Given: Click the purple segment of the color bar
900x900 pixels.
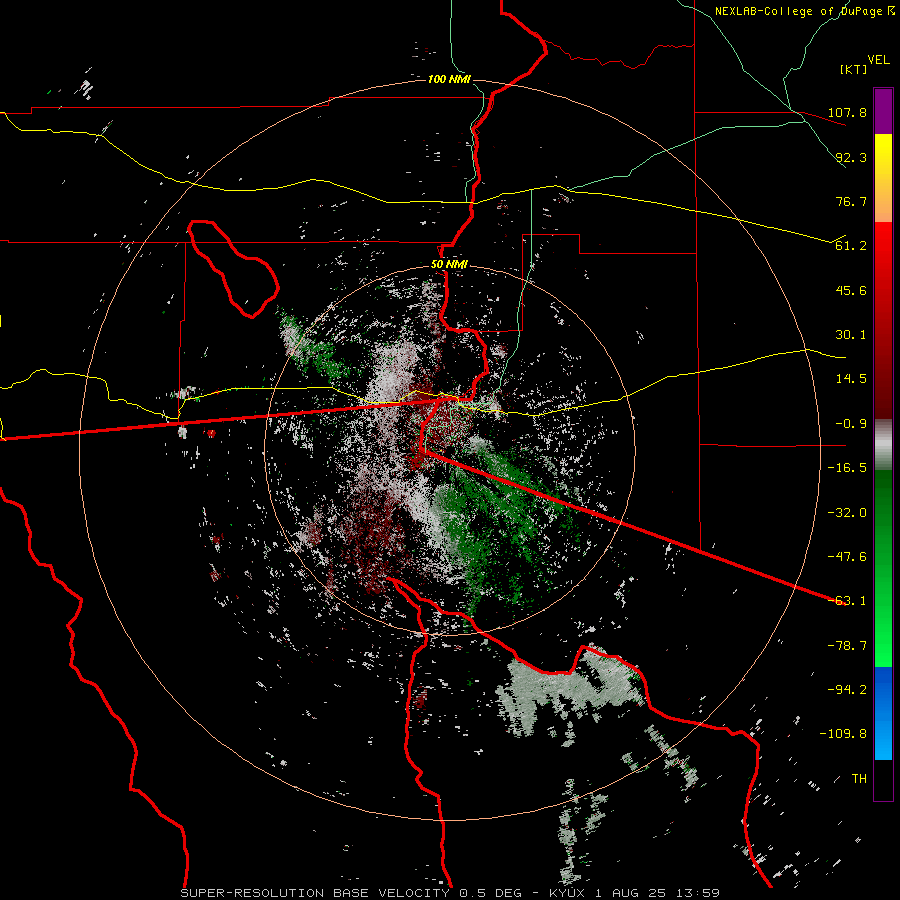Looking at the screenshot, I should coord(883,111).
